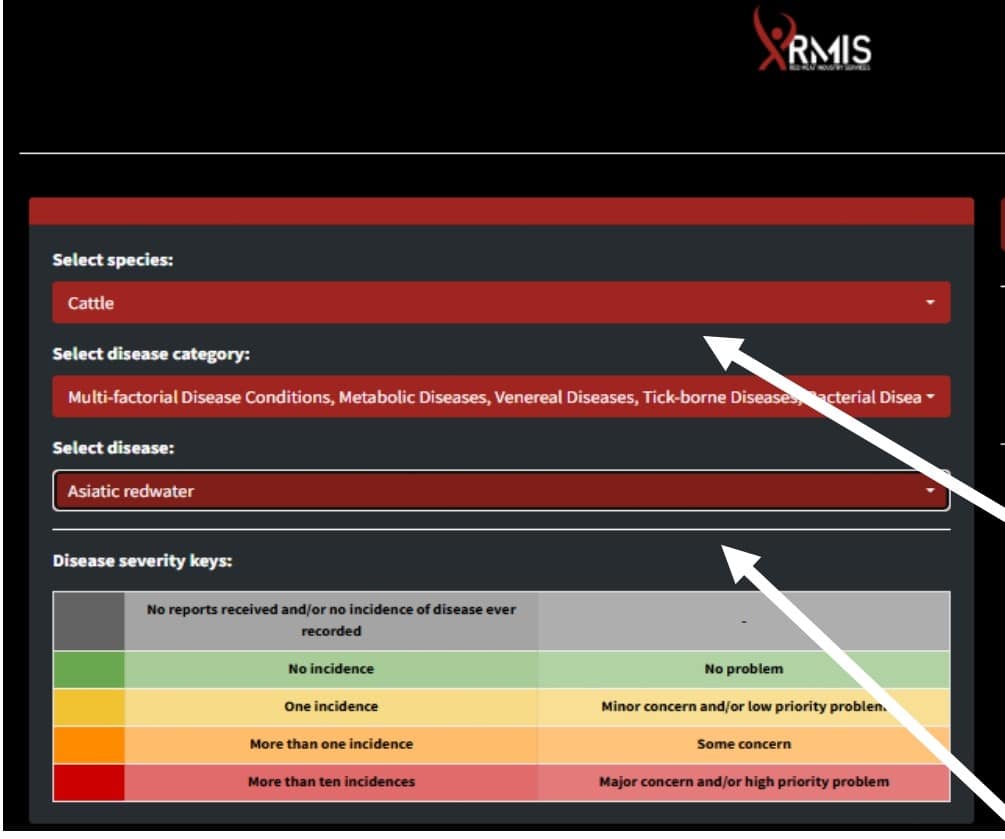
Task: Select the yellow severity key color swatch
Action: click(x=89, y=706)
